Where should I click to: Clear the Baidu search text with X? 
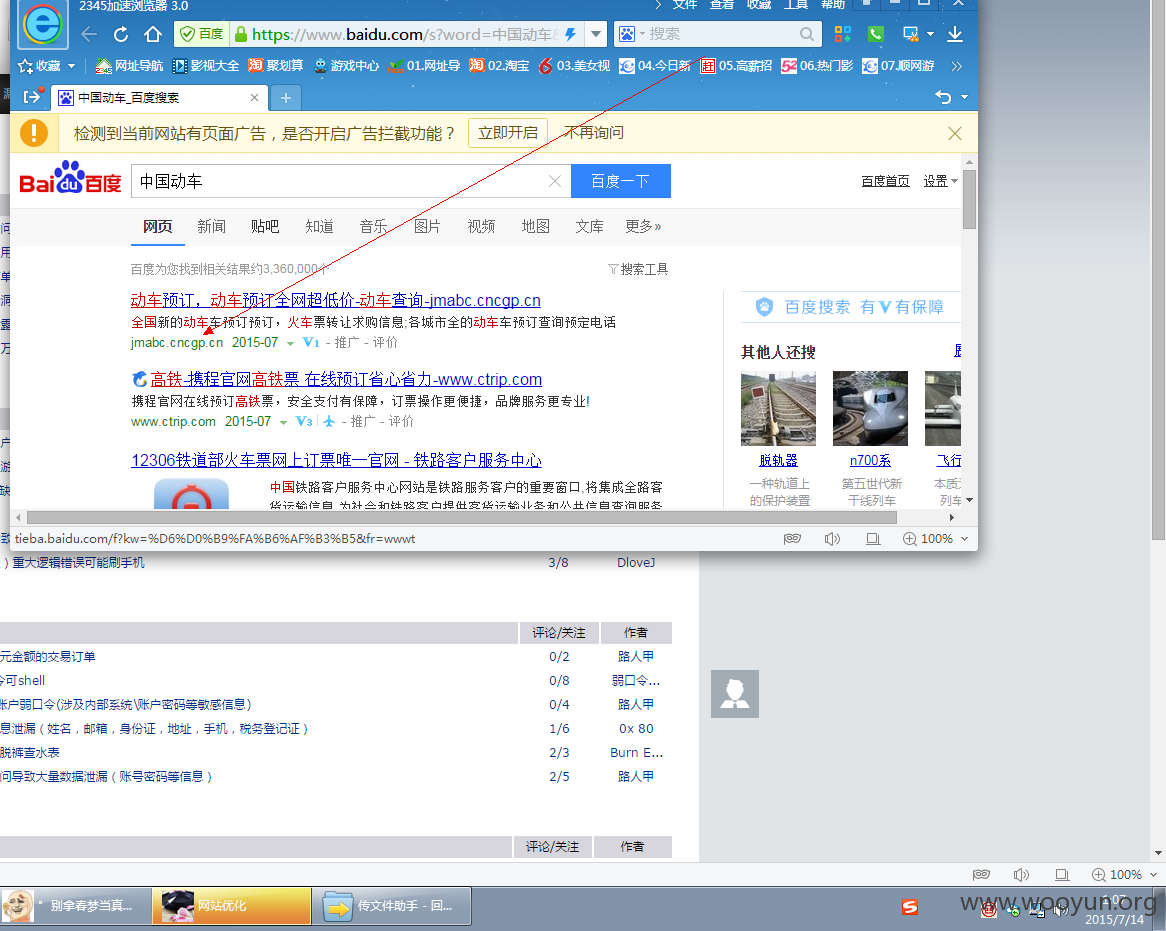pos(555,181)
